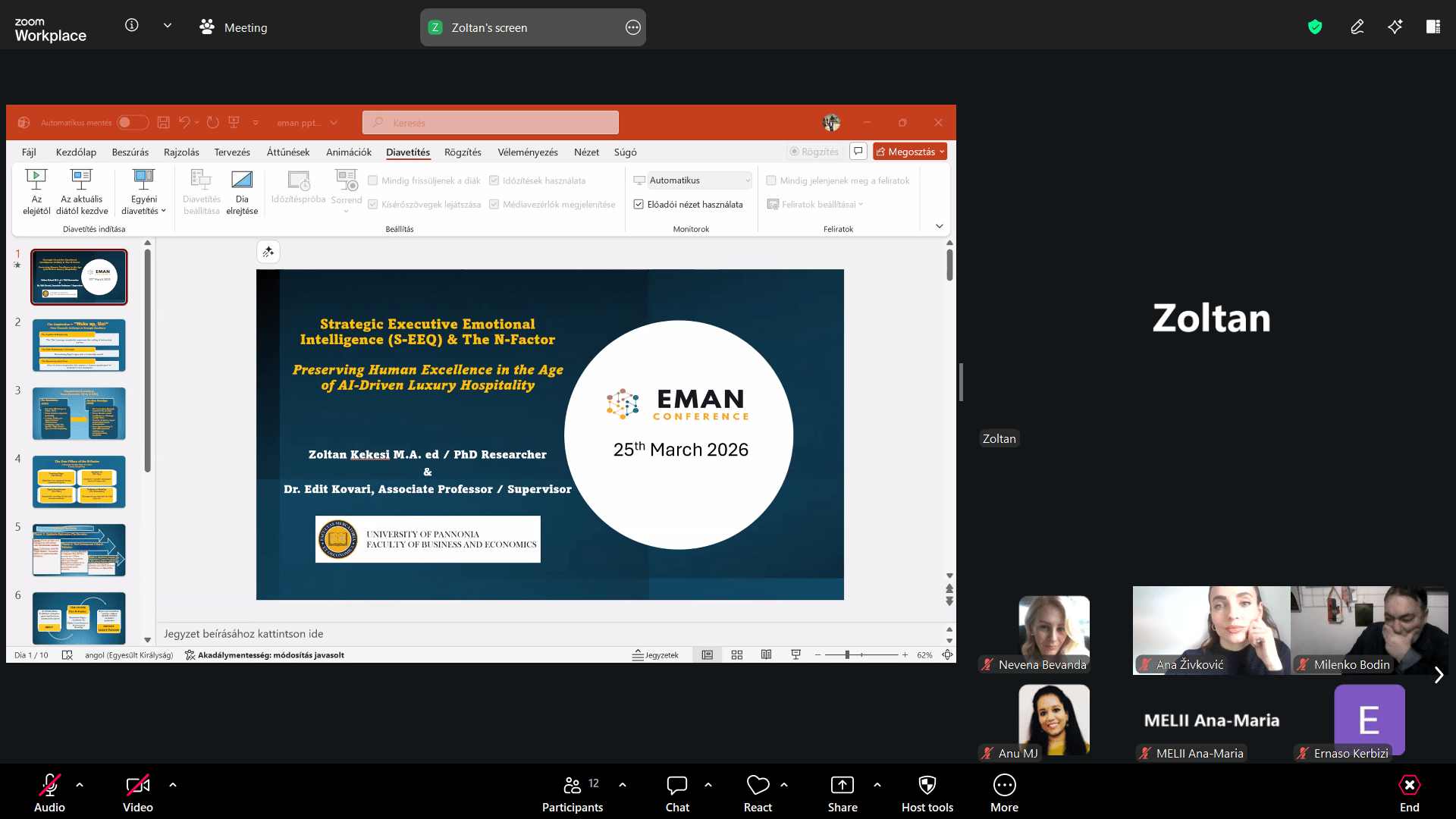The image size is (1456, 819).
Task: Start video with the camera icon
Action: (x=137, y=785)
